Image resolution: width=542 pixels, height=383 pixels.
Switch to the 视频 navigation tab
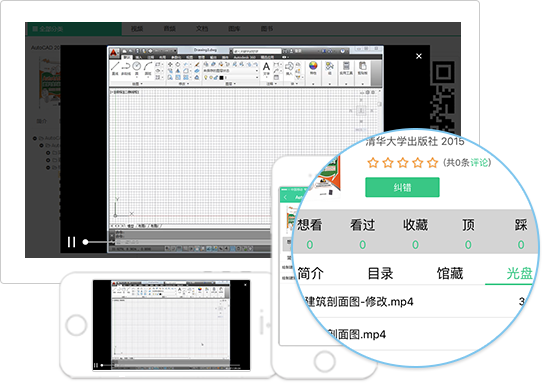137,29
